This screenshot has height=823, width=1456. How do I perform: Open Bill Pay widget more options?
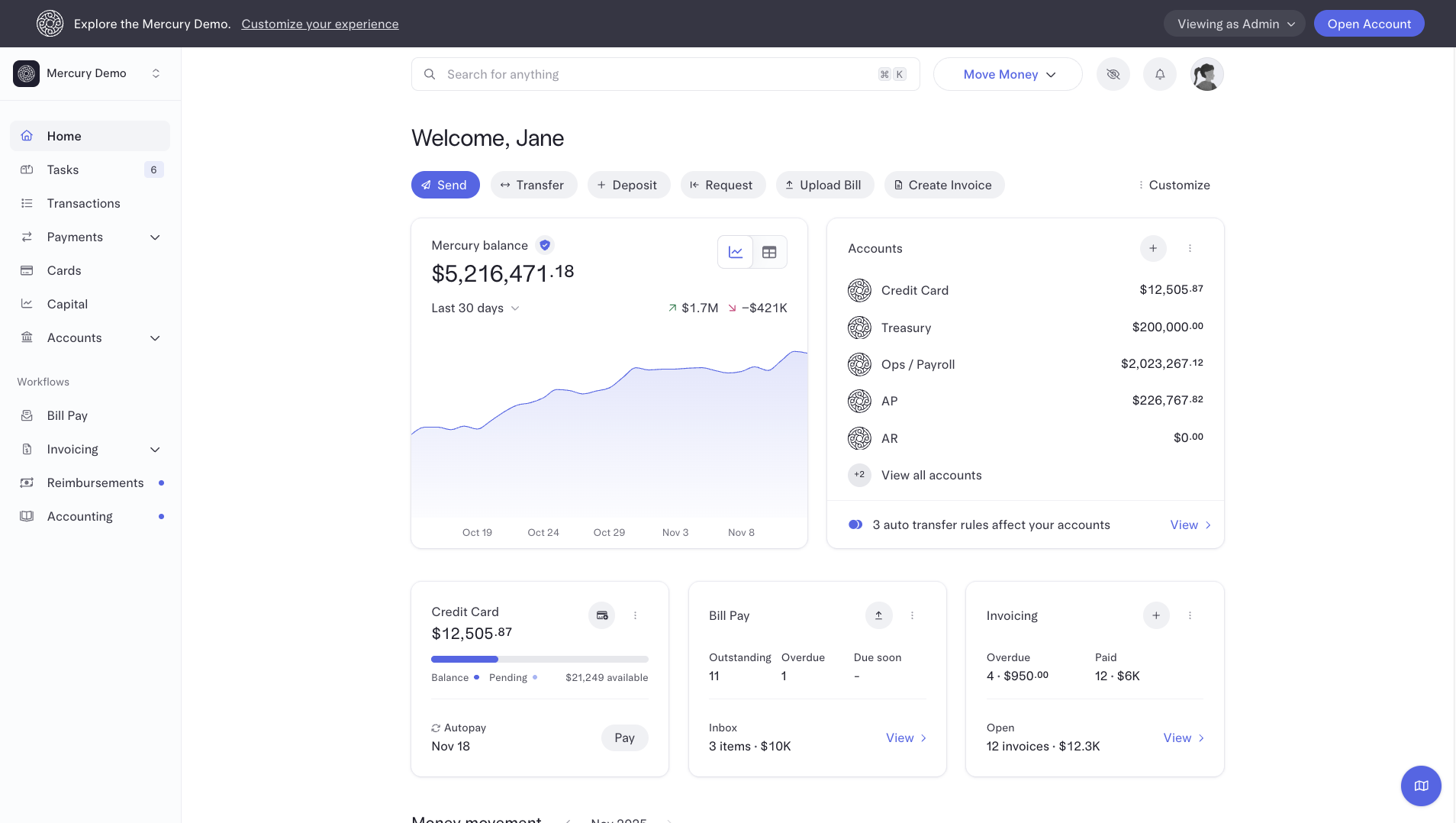click(912, 615)
